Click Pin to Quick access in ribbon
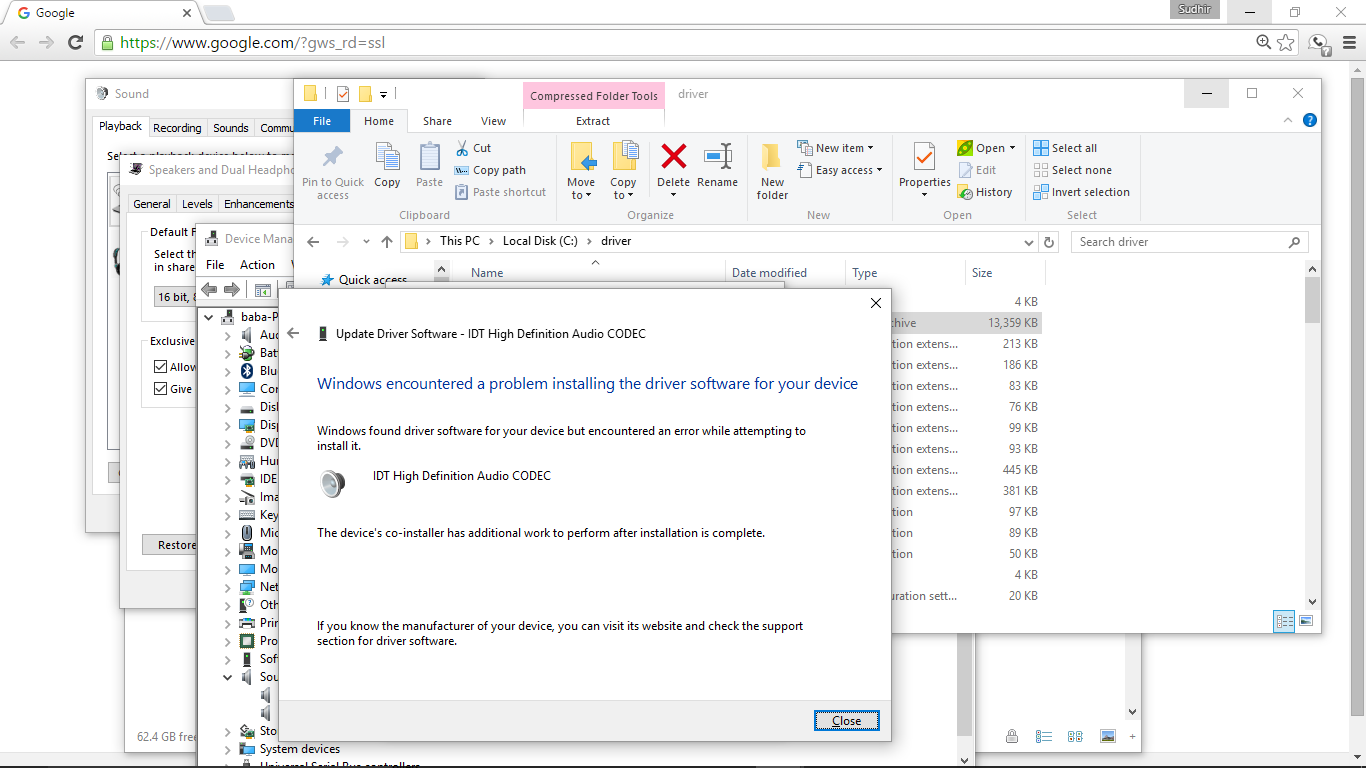This screenshot has width=1366, height=768. (x=333, y=170)
